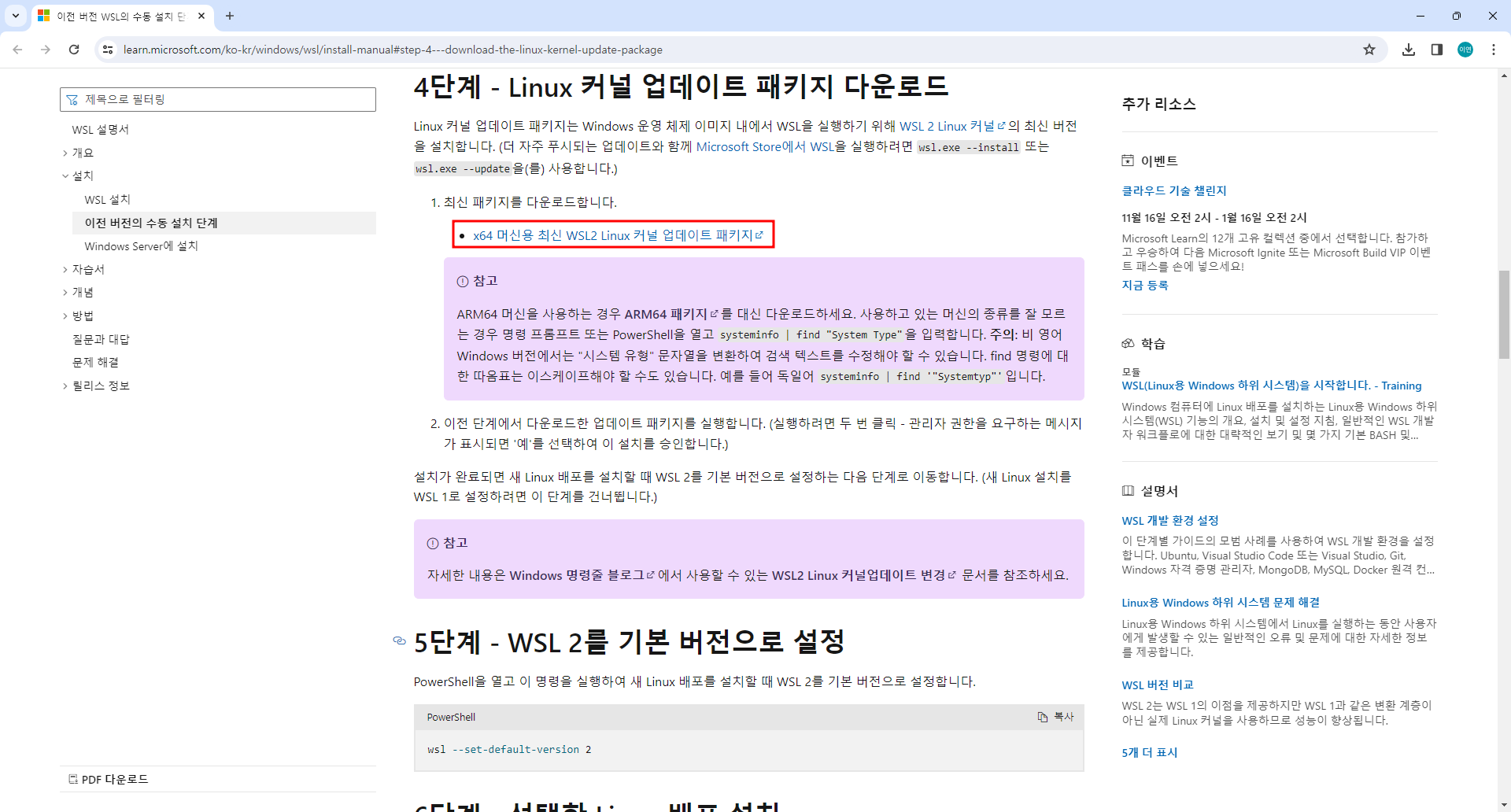Open the Chrome three-dot menu
This screenshot has width=1511, height=812.
[1494, 50]
